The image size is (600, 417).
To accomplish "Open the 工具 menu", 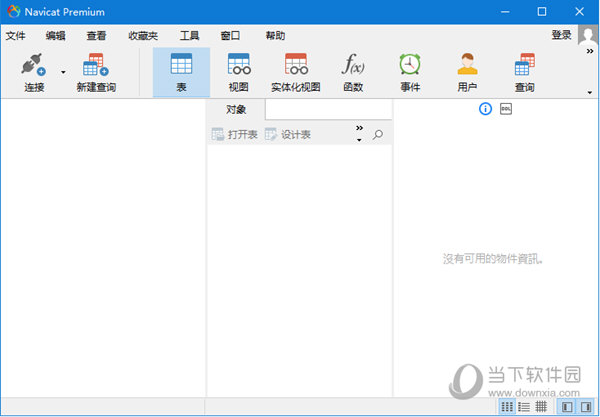I will [189, 36].
